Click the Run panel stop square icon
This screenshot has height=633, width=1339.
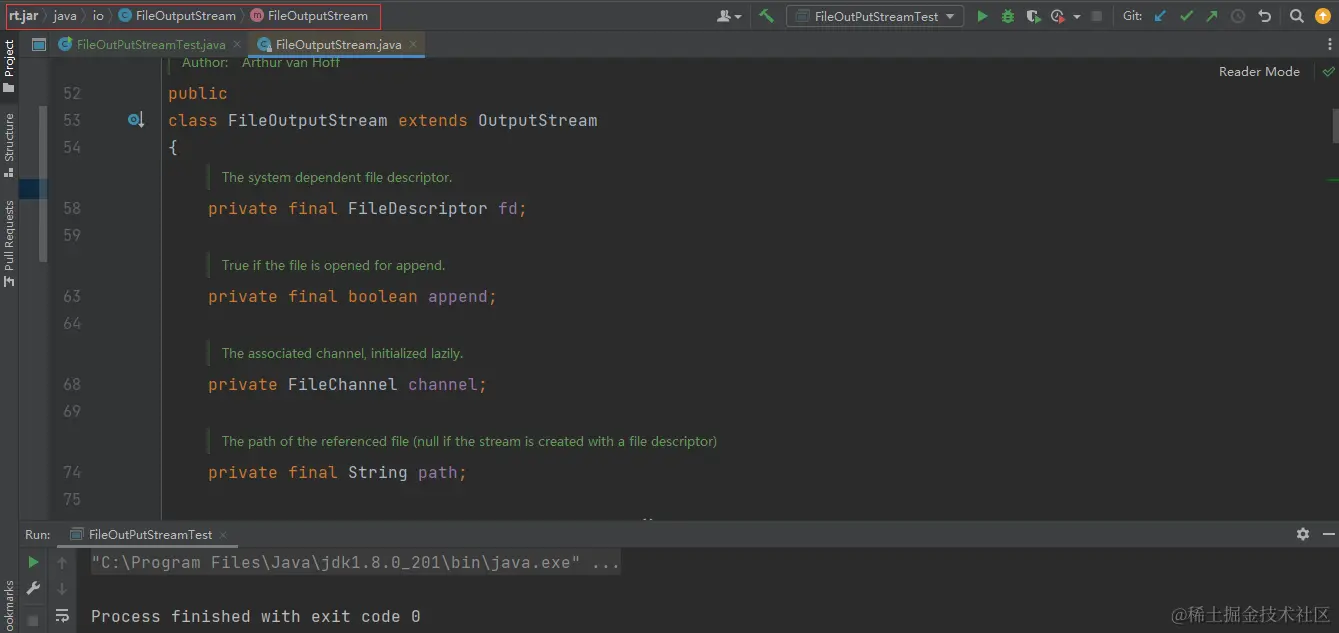click(33, 620)
